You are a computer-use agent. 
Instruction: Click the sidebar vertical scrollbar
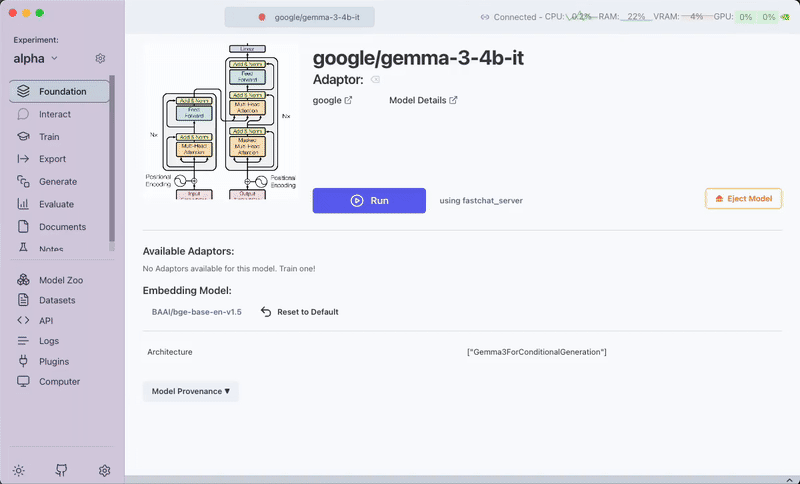point(111,160)
